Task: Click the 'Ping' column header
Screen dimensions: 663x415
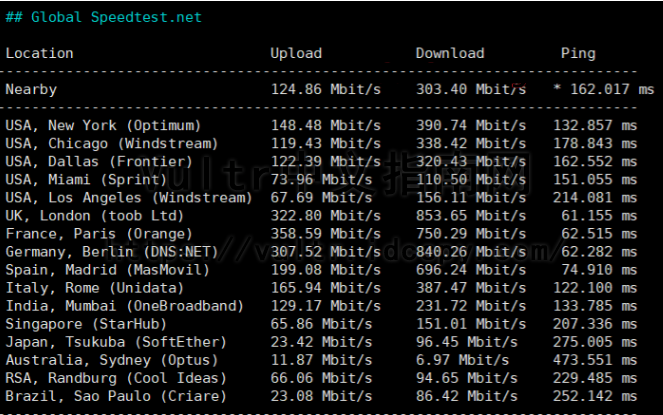Action: 578,54
